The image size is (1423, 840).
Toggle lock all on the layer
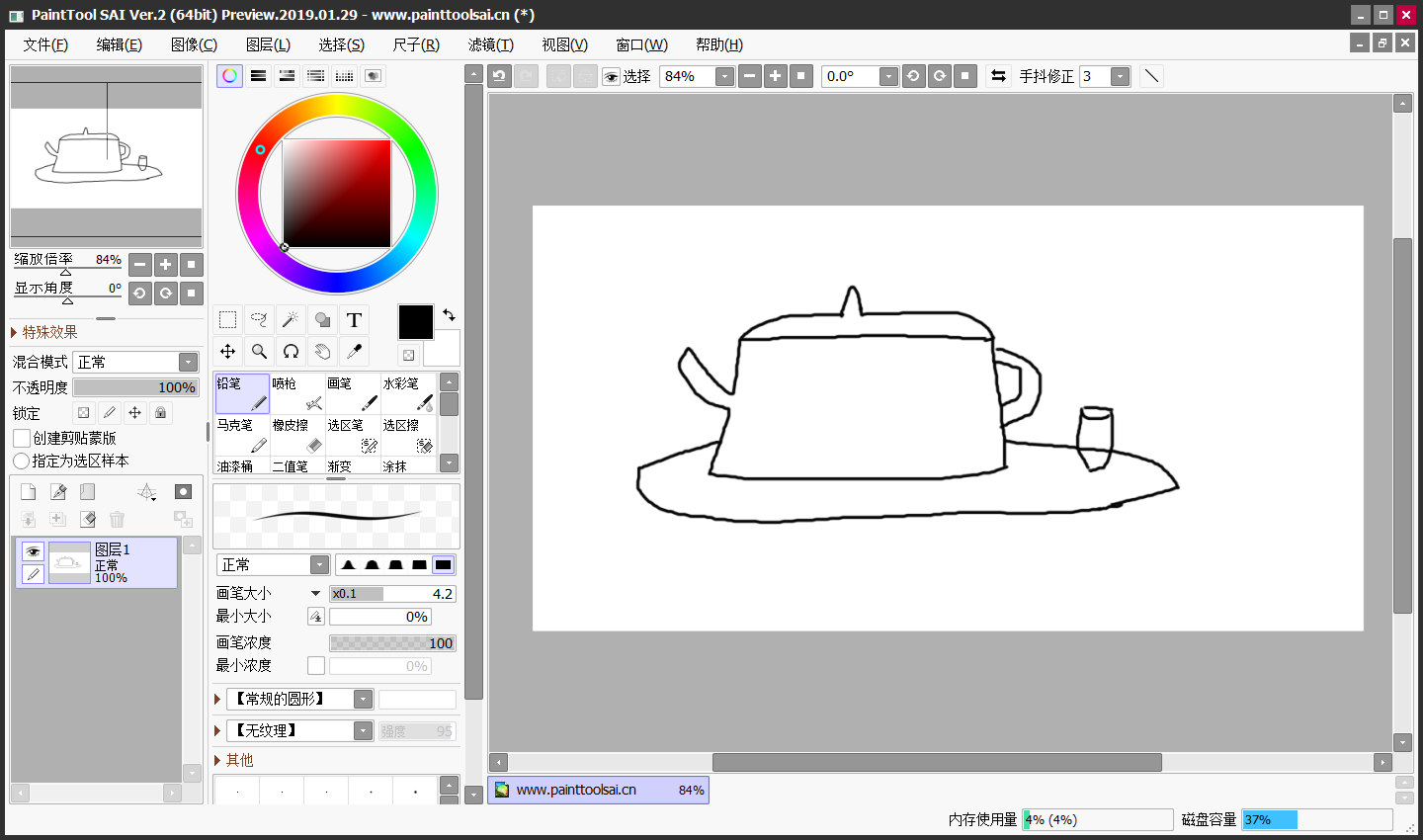[161, 413]
